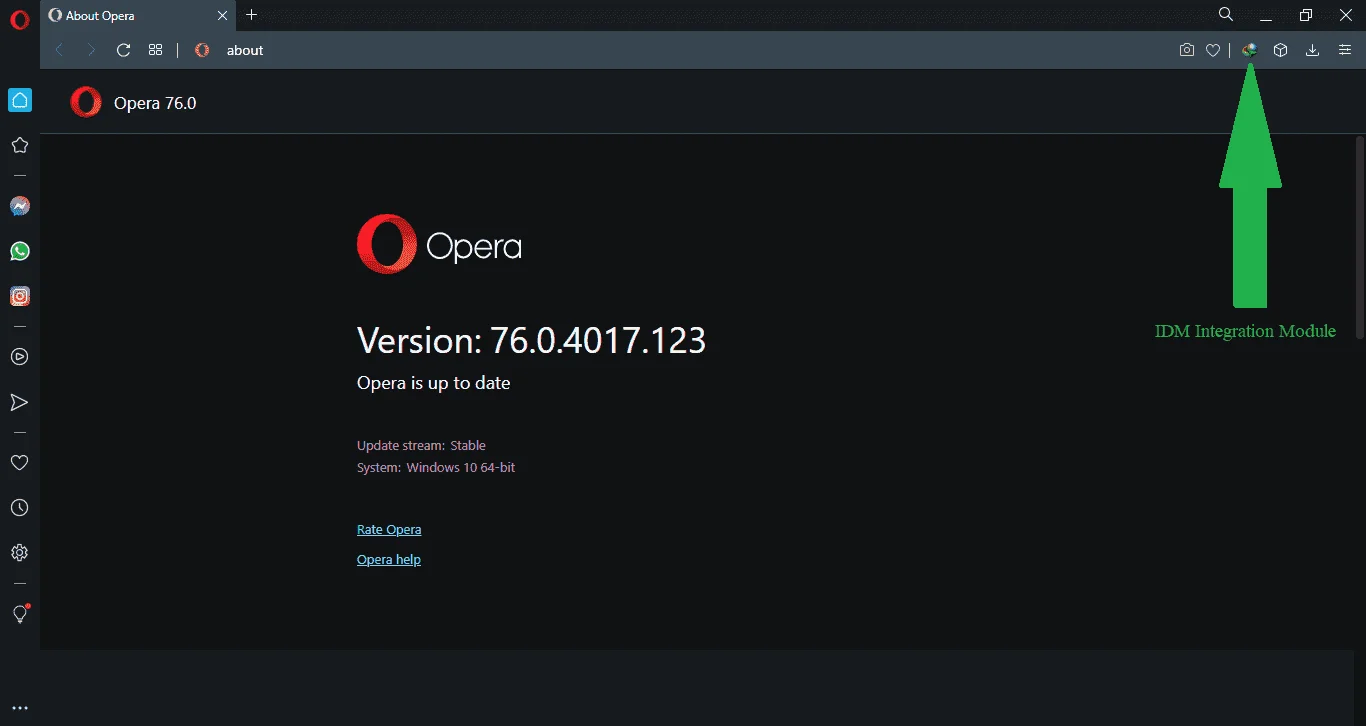Click the Opera is up to date text

tap(434, 383)
